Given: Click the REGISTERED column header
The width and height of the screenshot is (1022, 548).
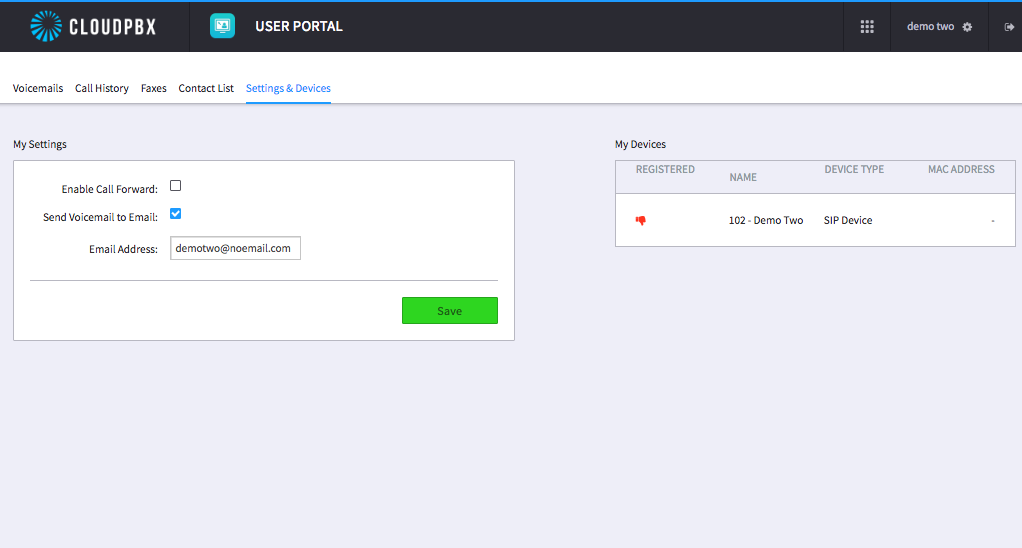Looking at the screenshot, I should tap(665, 169).
